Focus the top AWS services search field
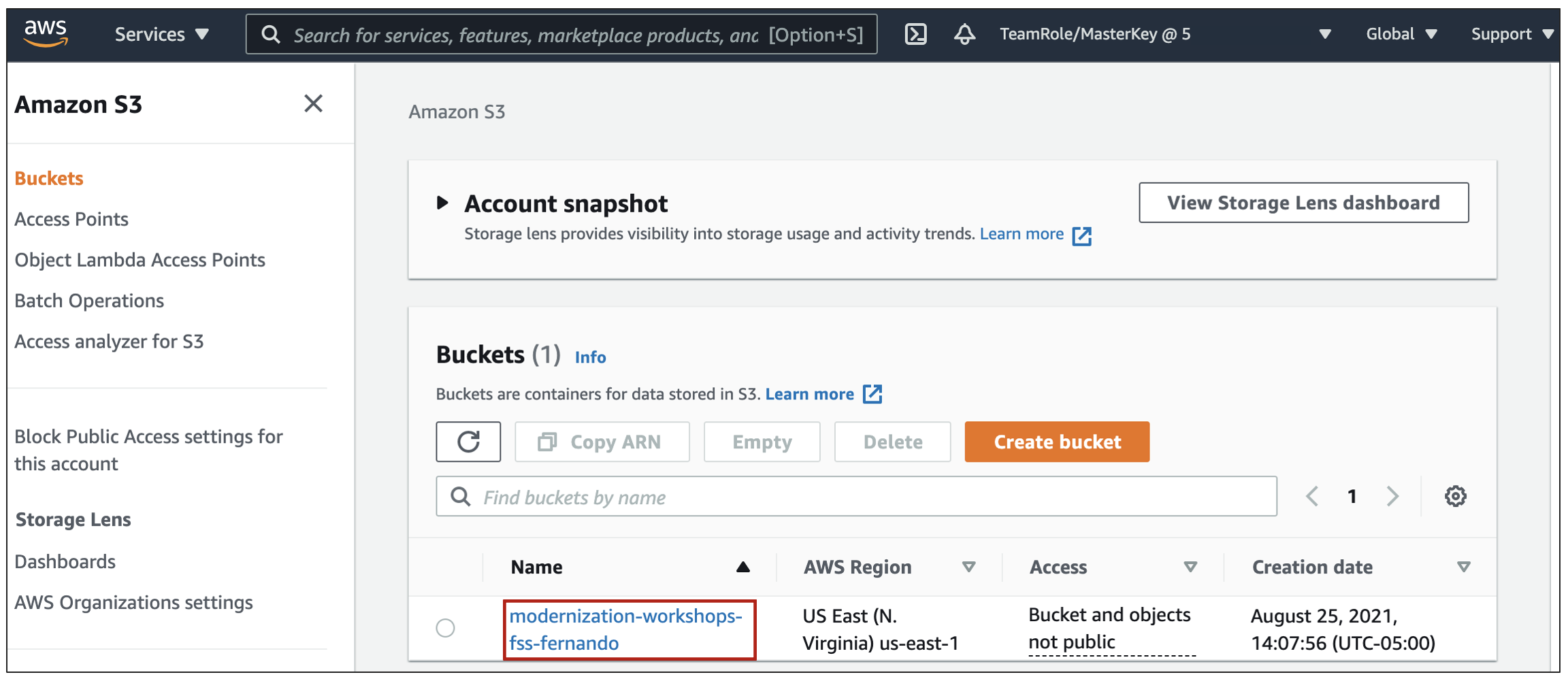 (561, 34)
